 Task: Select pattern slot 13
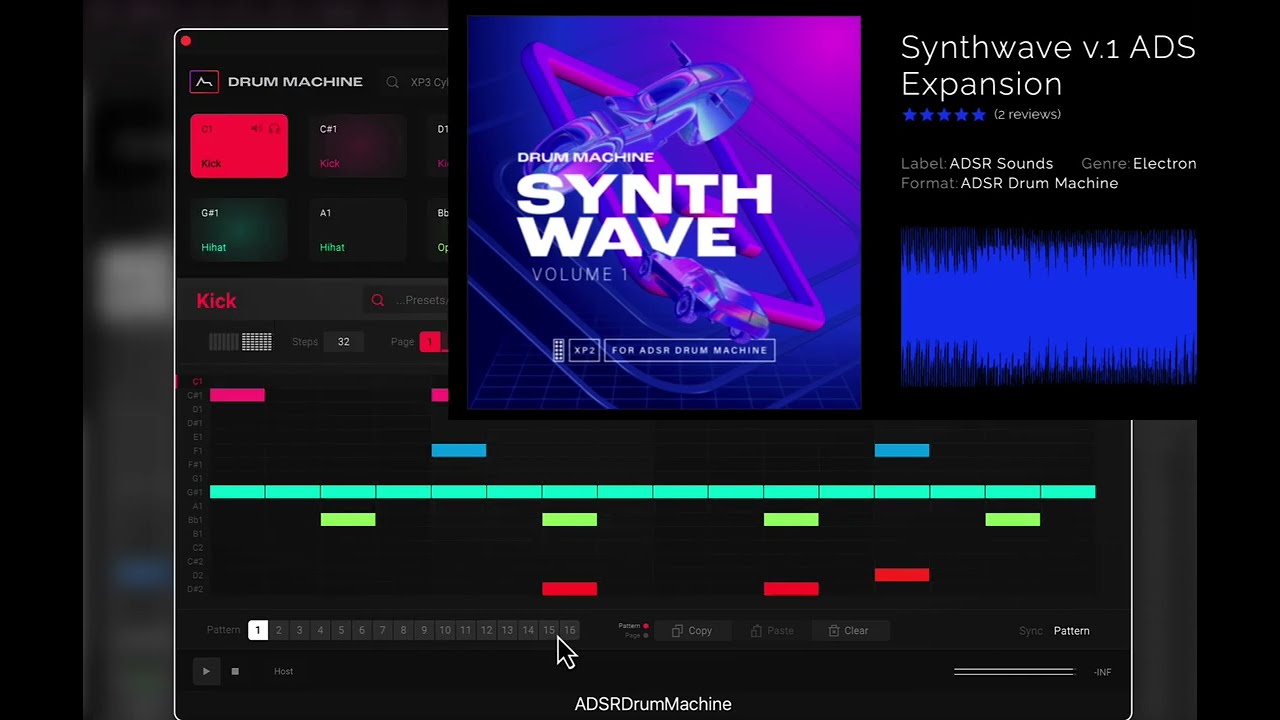(507, 630)
